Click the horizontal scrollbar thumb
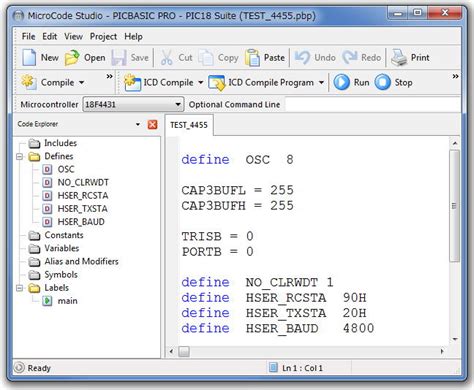This screenshot has width=474, height=390. 184,351
